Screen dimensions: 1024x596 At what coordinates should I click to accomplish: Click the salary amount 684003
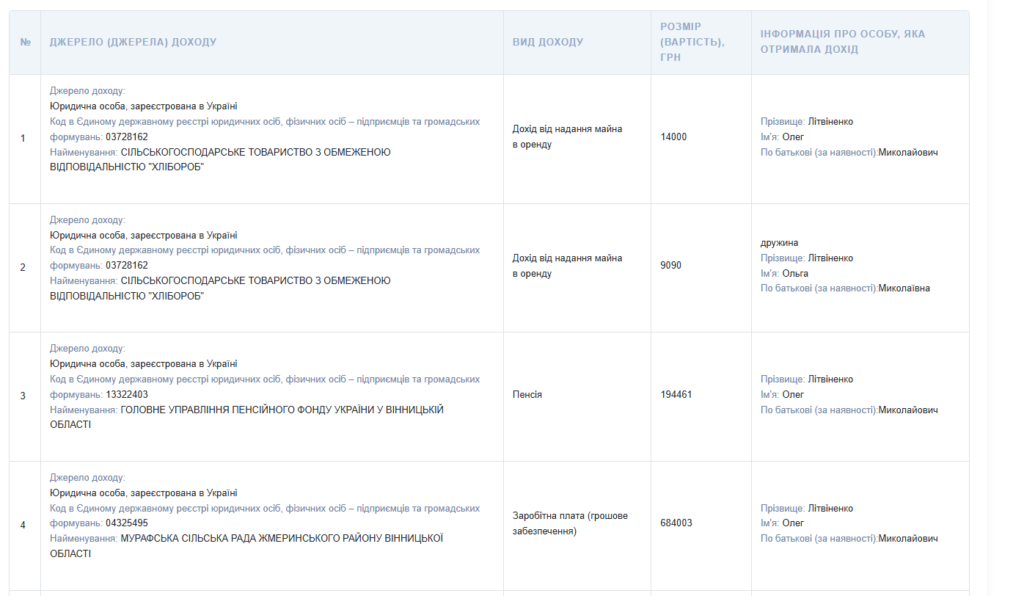click(676, 523)
